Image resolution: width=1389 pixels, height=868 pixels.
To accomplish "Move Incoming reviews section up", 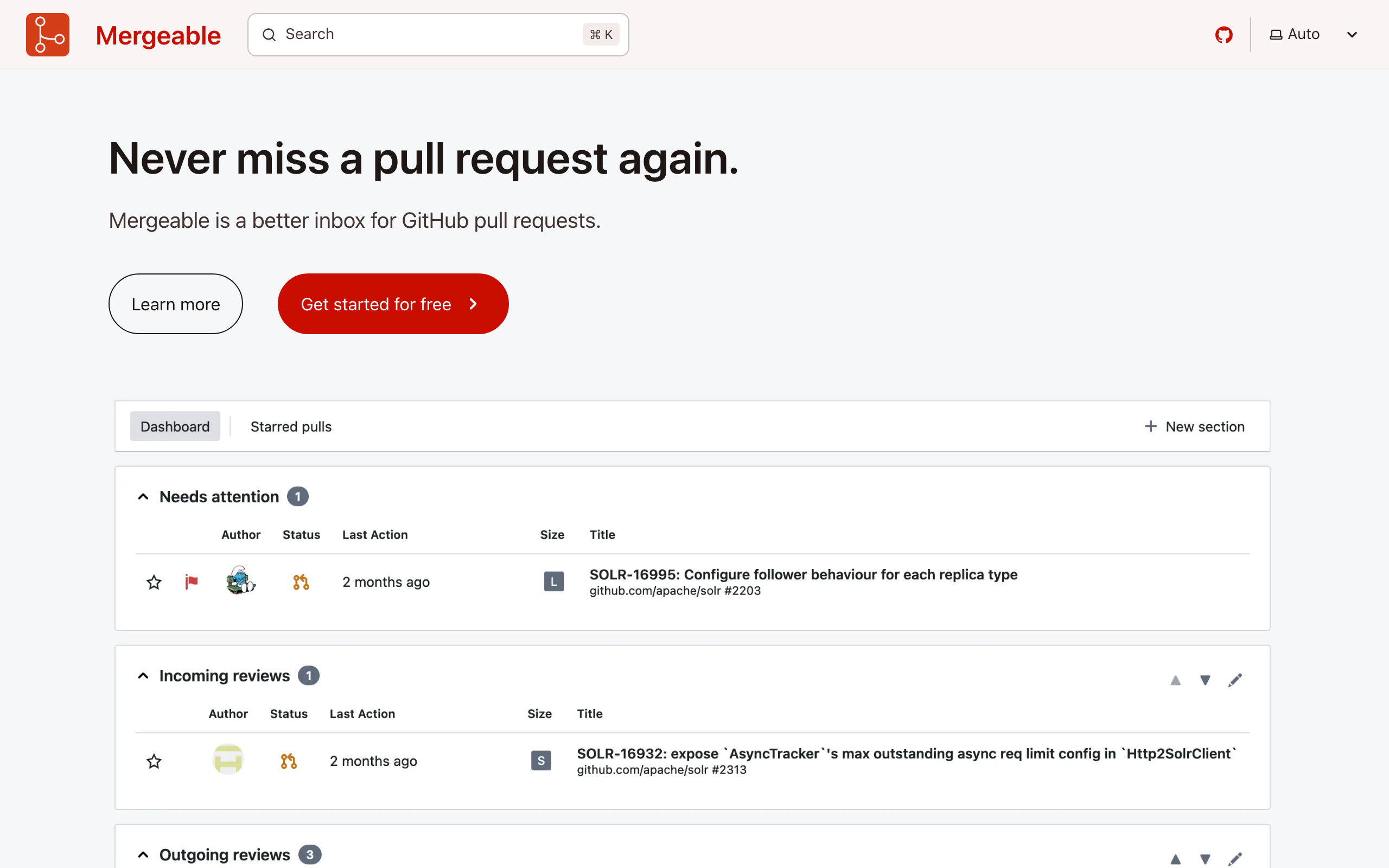I will coord(1175,680).
